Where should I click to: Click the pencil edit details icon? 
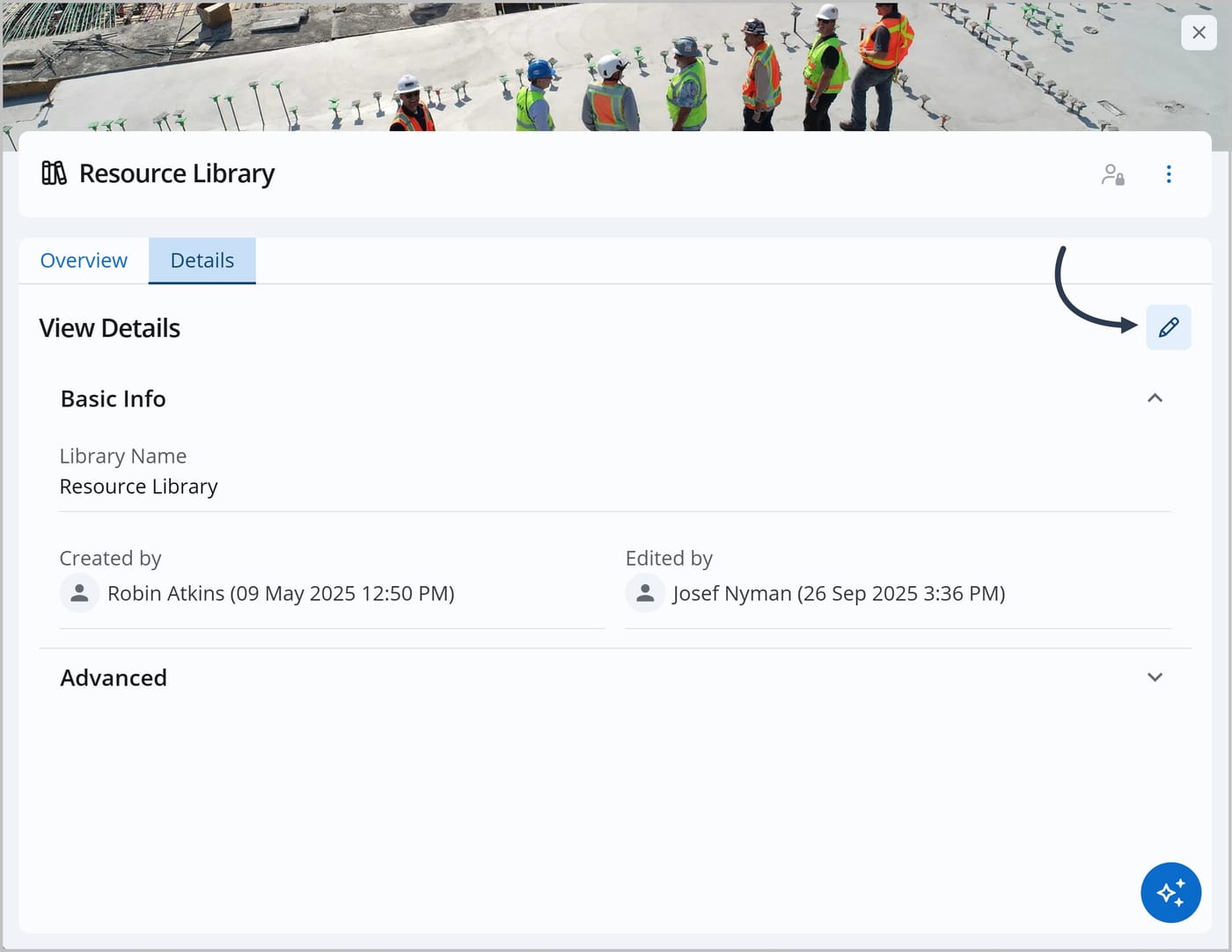tap(1168, 327)
